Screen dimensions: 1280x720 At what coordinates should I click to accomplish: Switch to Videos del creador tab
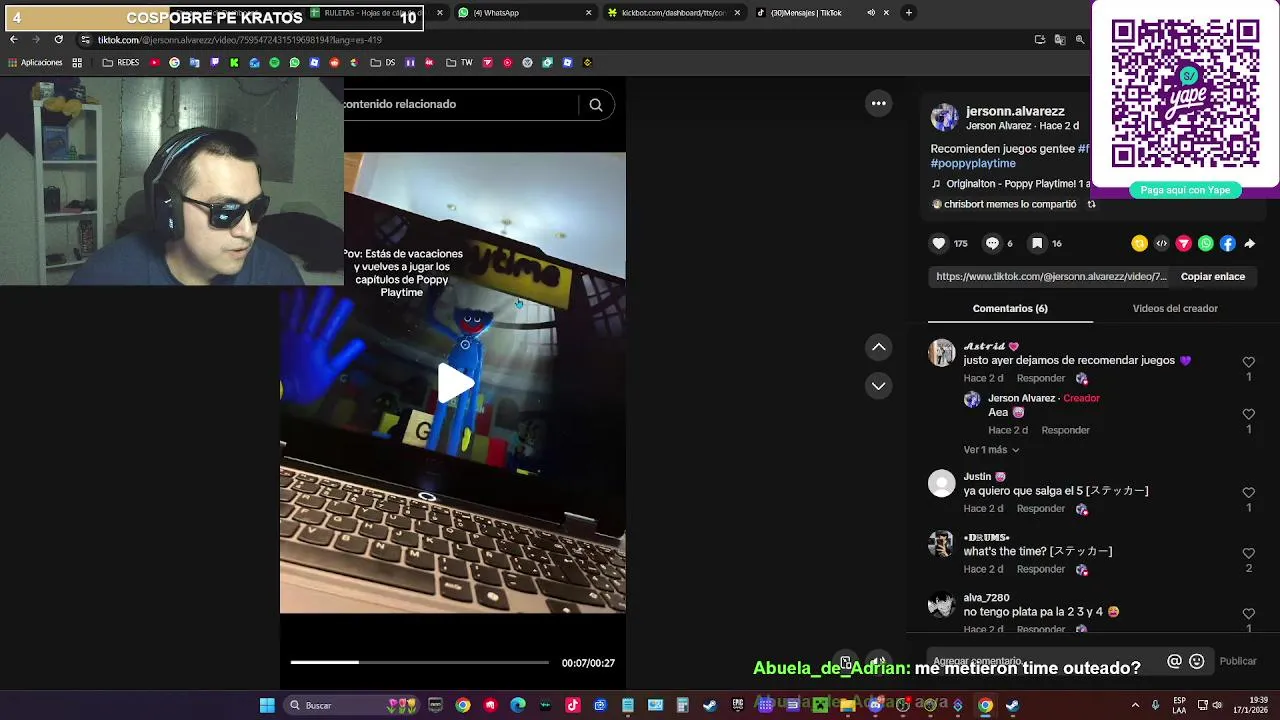pyautogui.click(x=1175, y=309)
